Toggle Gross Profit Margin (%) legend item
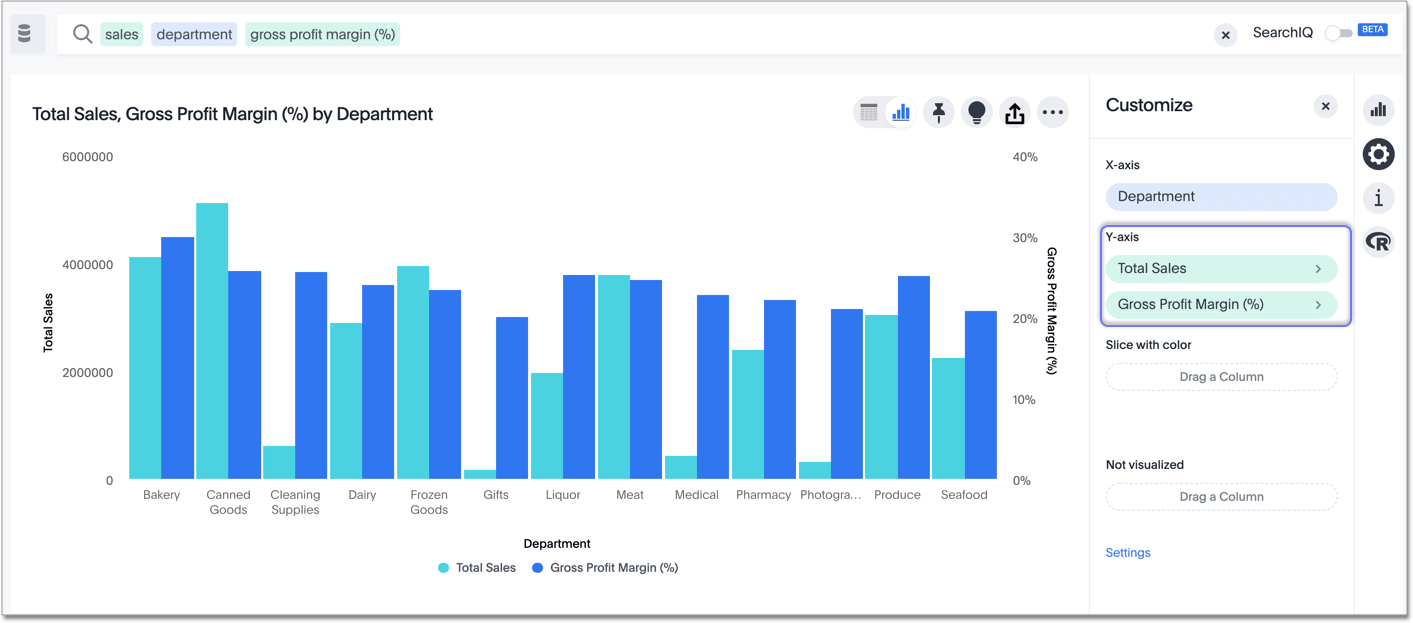This screenshot has height=623, width=1413. tap(605, 568)
